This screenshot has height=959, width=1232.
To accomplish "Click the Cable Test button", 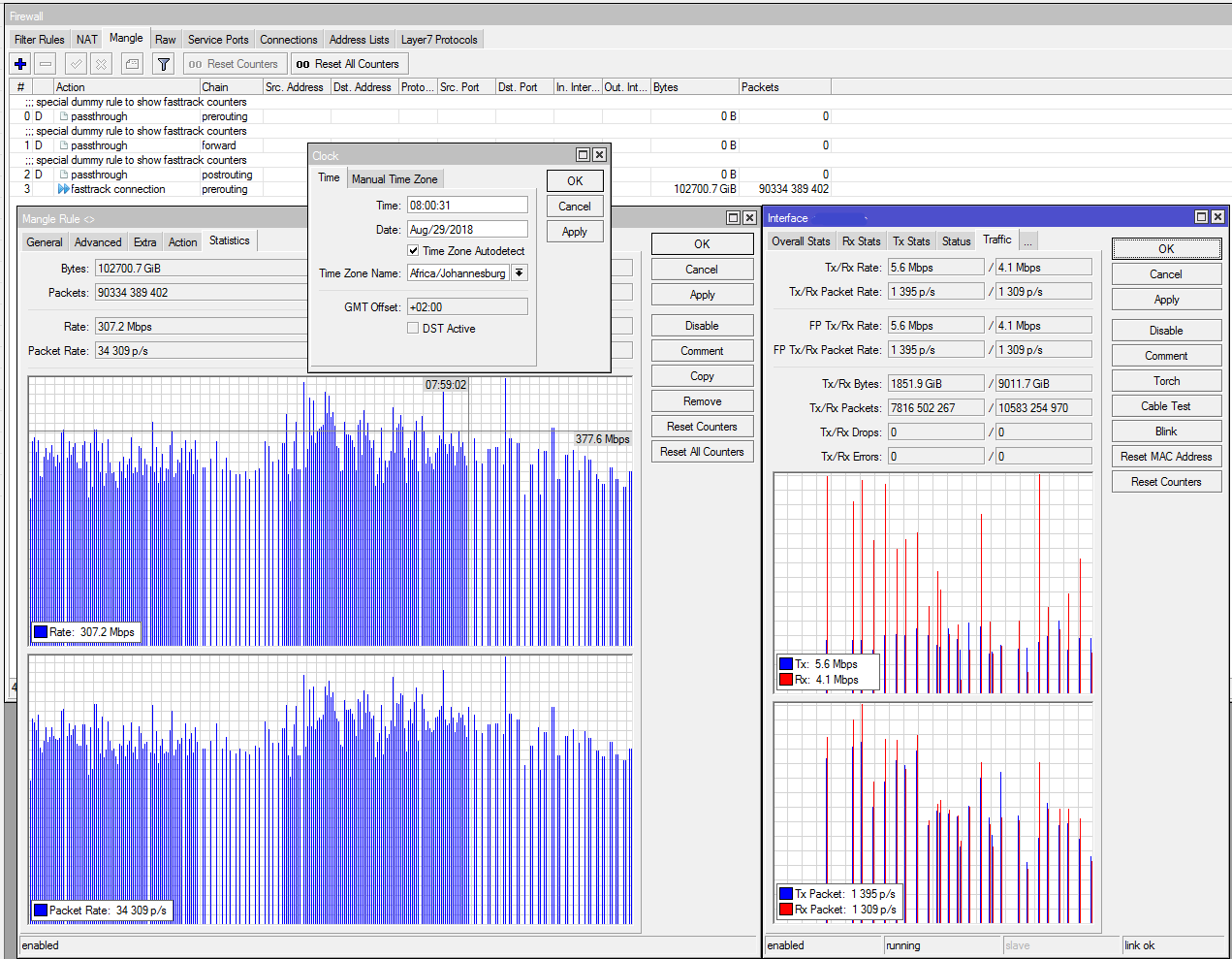I will (1166, 406).
